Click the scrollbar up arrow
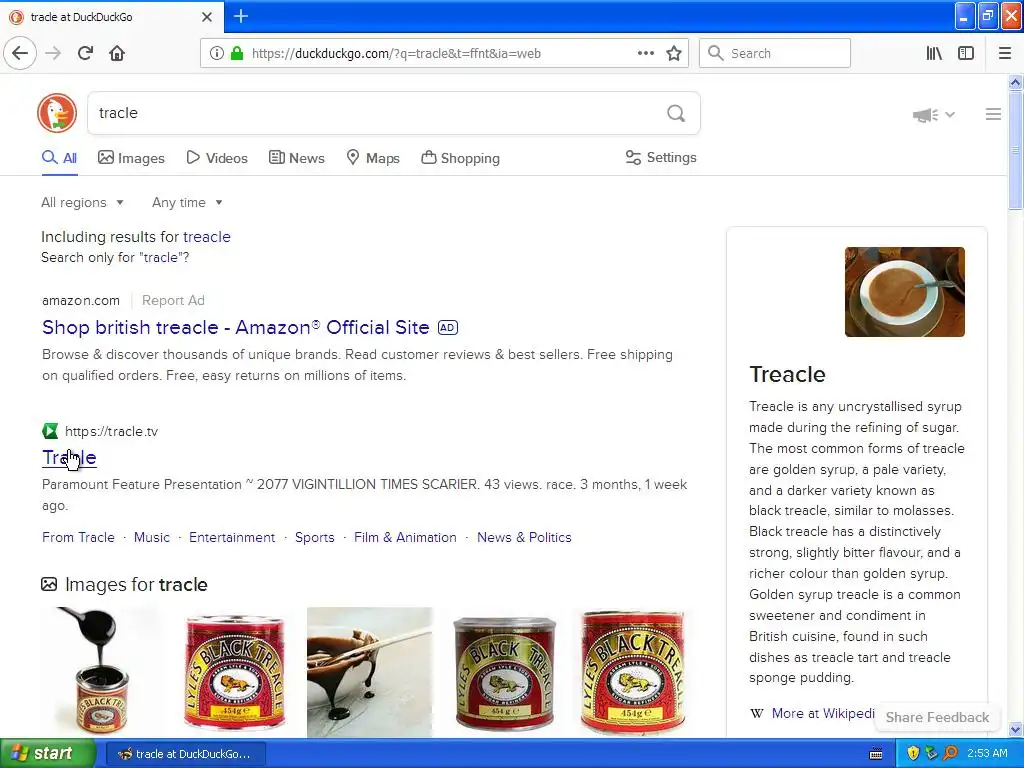 (x=1015, y=82)
